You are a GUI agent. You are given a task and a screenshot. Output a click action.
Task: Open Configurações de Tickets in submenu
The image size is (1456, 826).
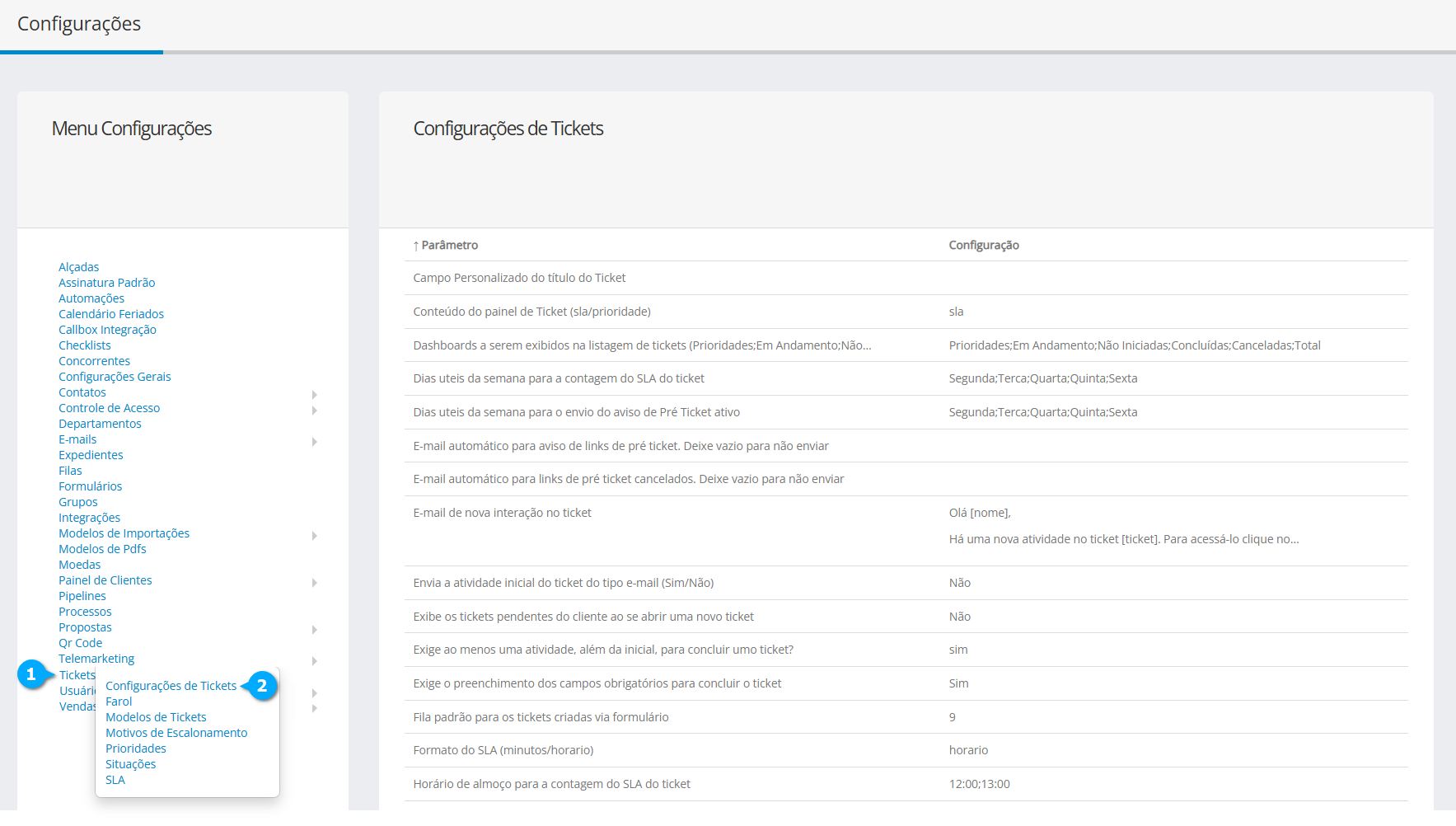(x=171, y=686)
